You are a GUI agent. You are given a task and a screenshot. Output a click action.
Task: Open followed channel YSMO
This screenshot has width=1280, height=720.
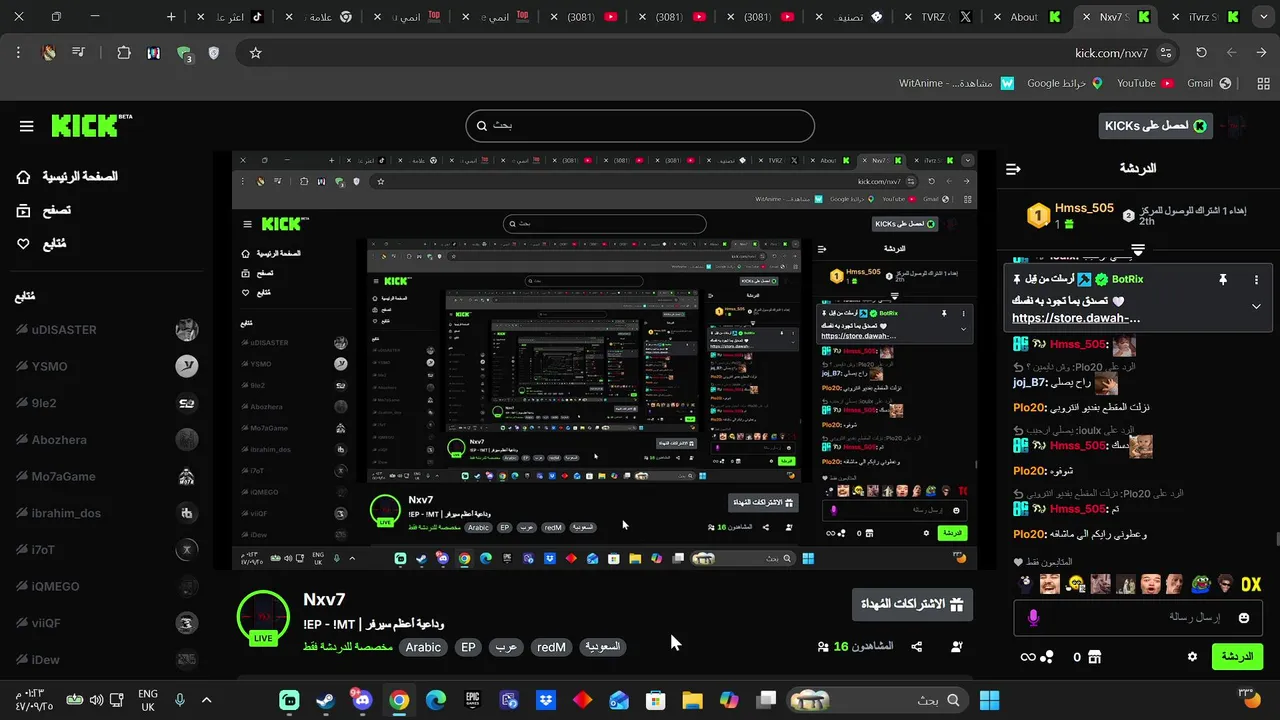pyautogui.click(x=105, y=367)
